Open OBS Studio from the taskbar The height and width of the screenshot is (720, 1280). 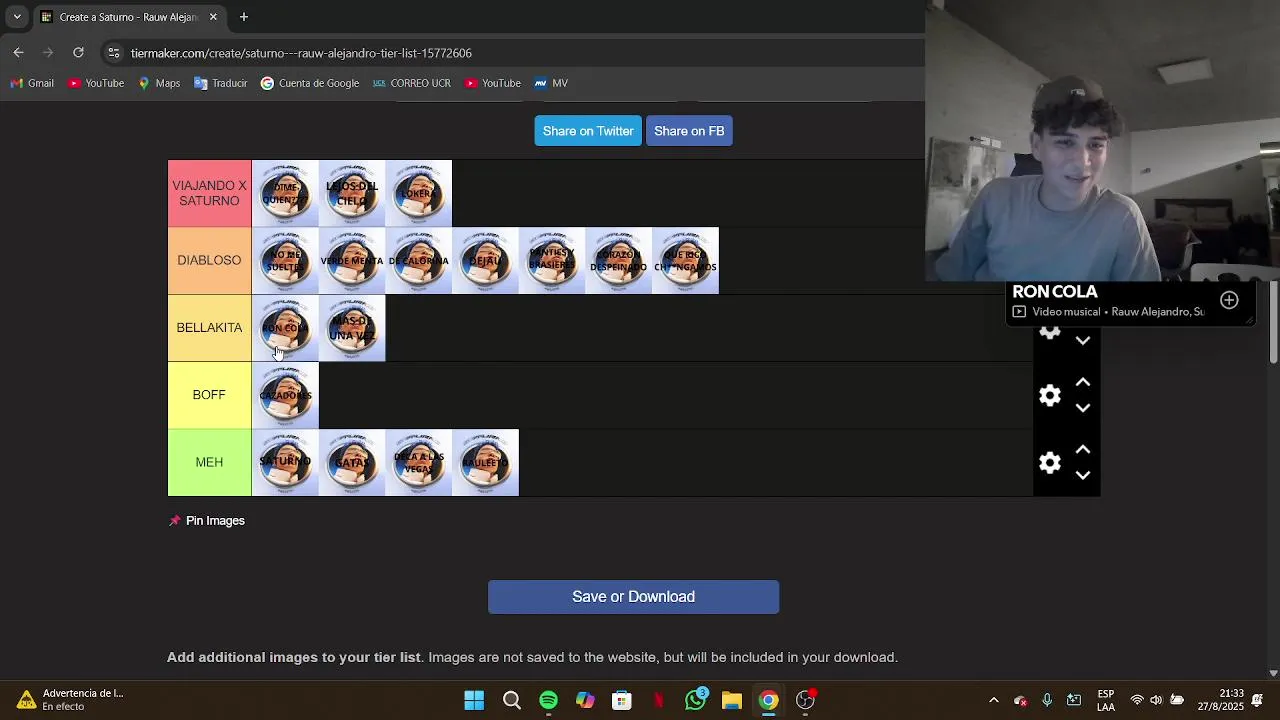pyautogui.click(x=805, y=700)
